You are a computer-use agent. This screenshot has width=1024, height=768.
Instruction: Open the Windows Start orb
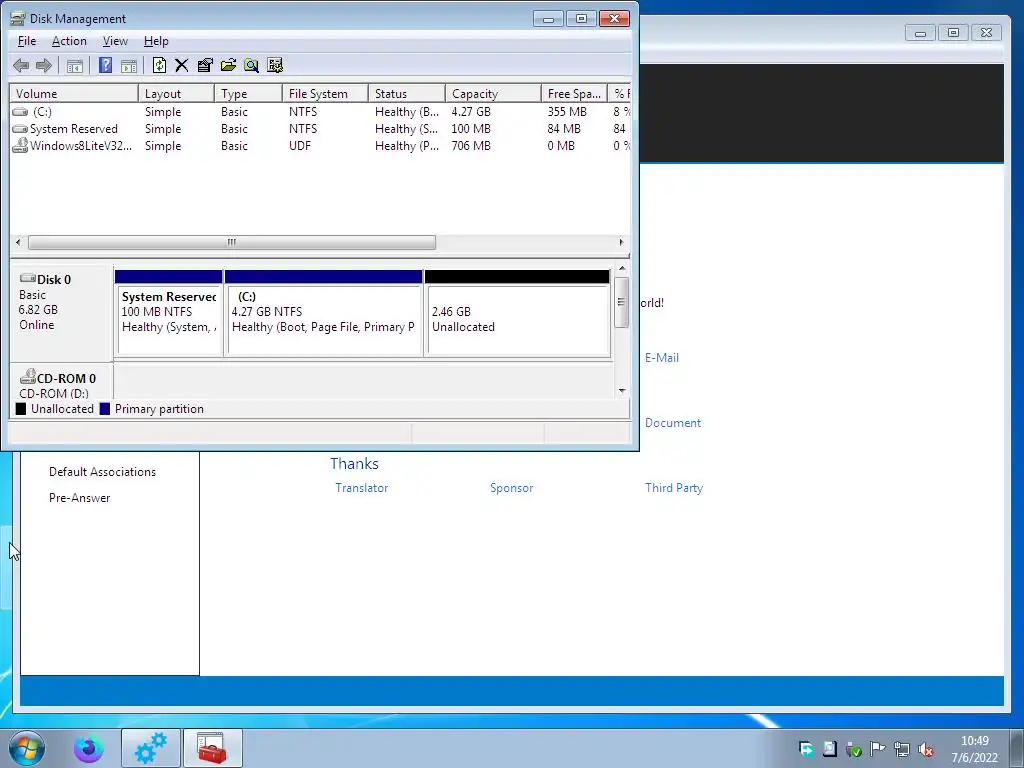pos(27,748)
